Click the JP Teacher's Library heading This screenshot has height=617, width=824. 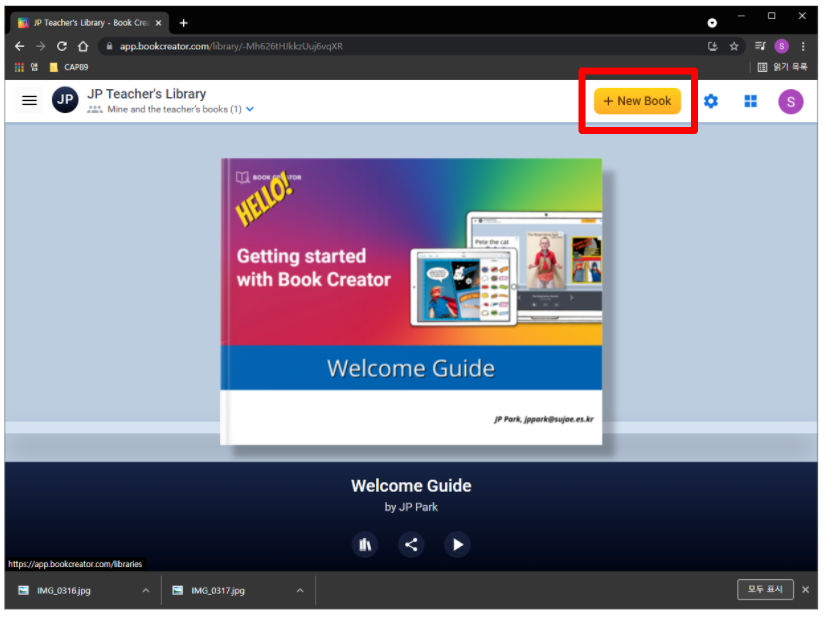(x=147, y=94)
